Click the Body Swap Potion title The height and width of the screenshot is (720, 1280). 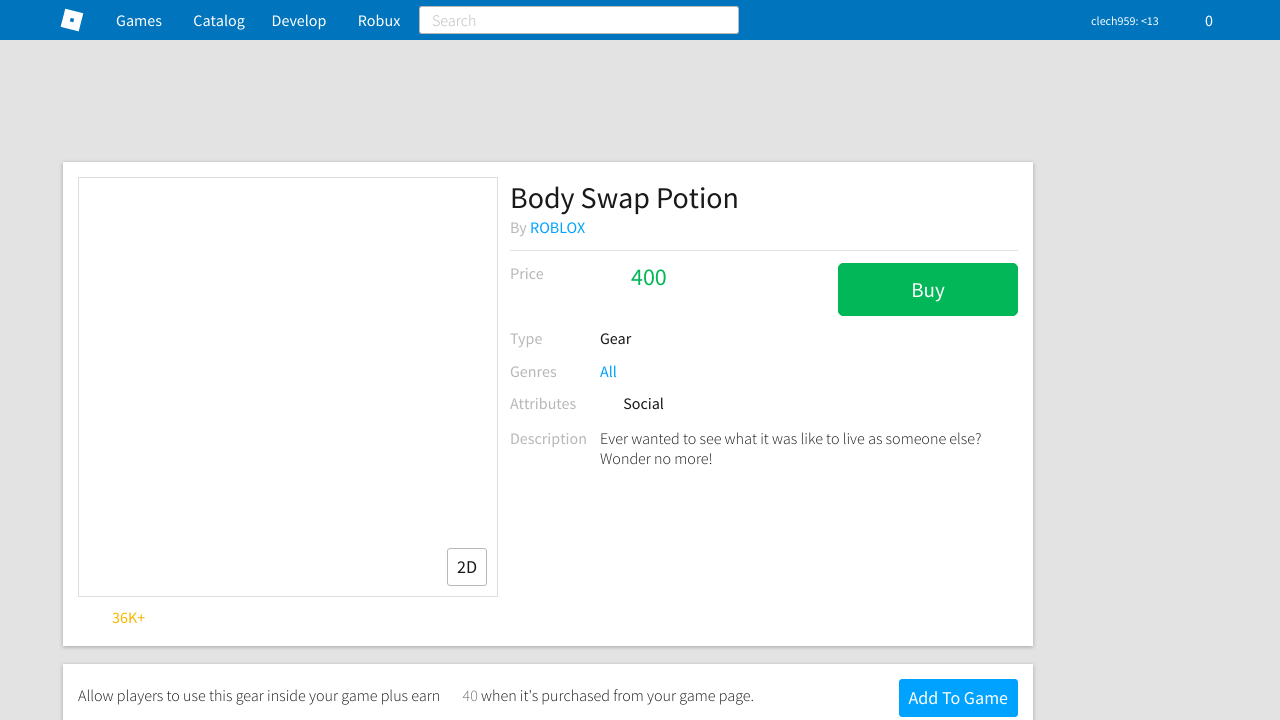click(624, 198)
